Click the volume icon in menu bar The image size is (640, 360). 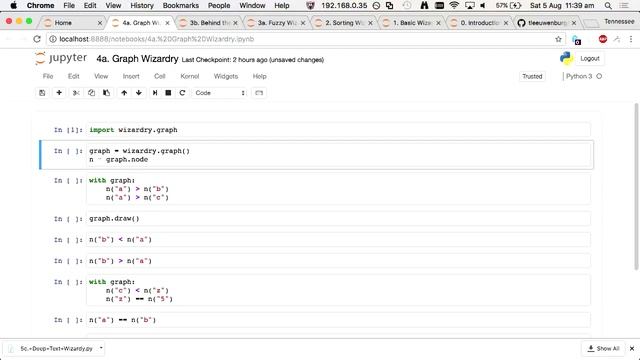[483, 6]
